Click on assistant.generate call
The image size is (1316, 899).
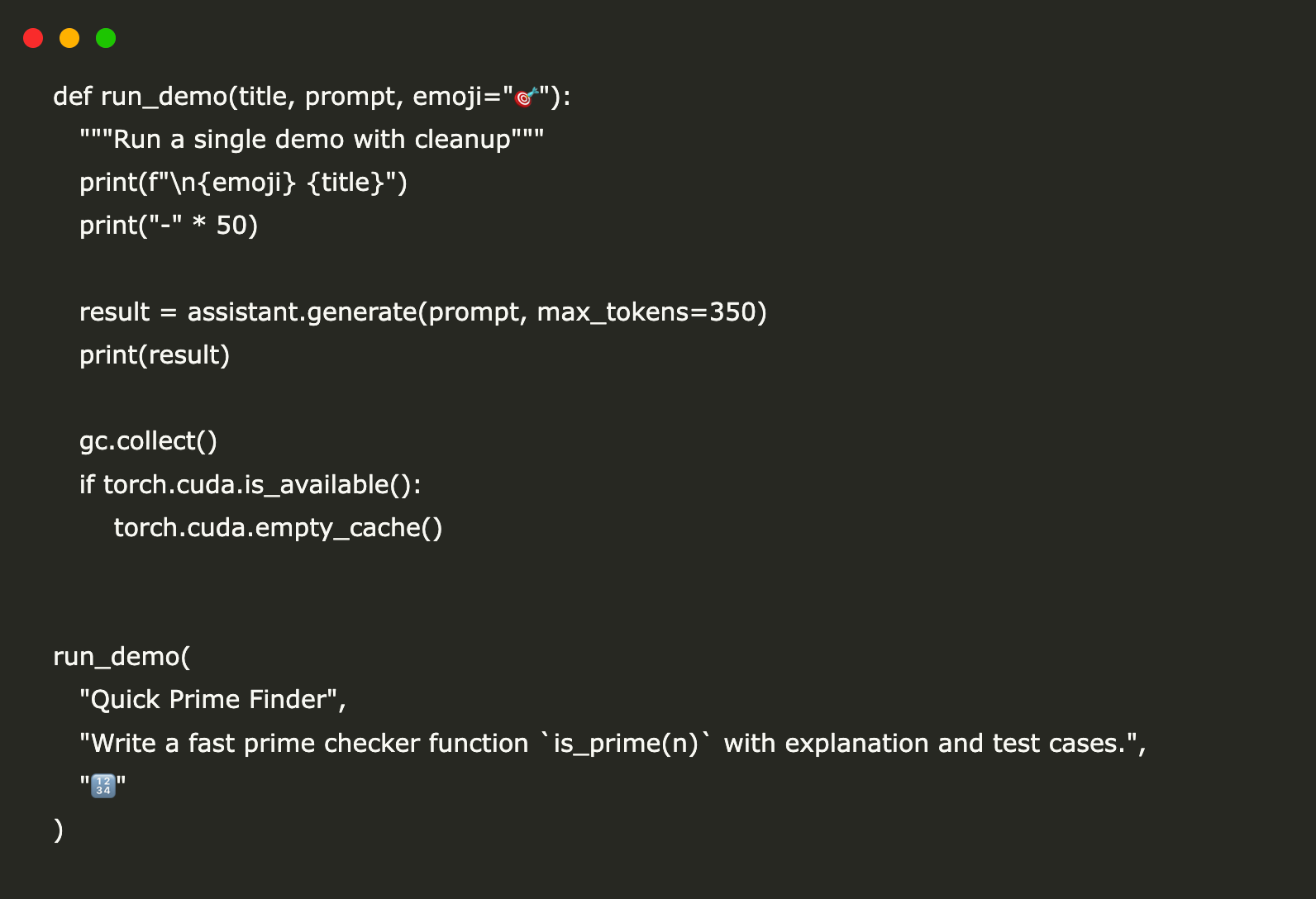click(303, 312)
